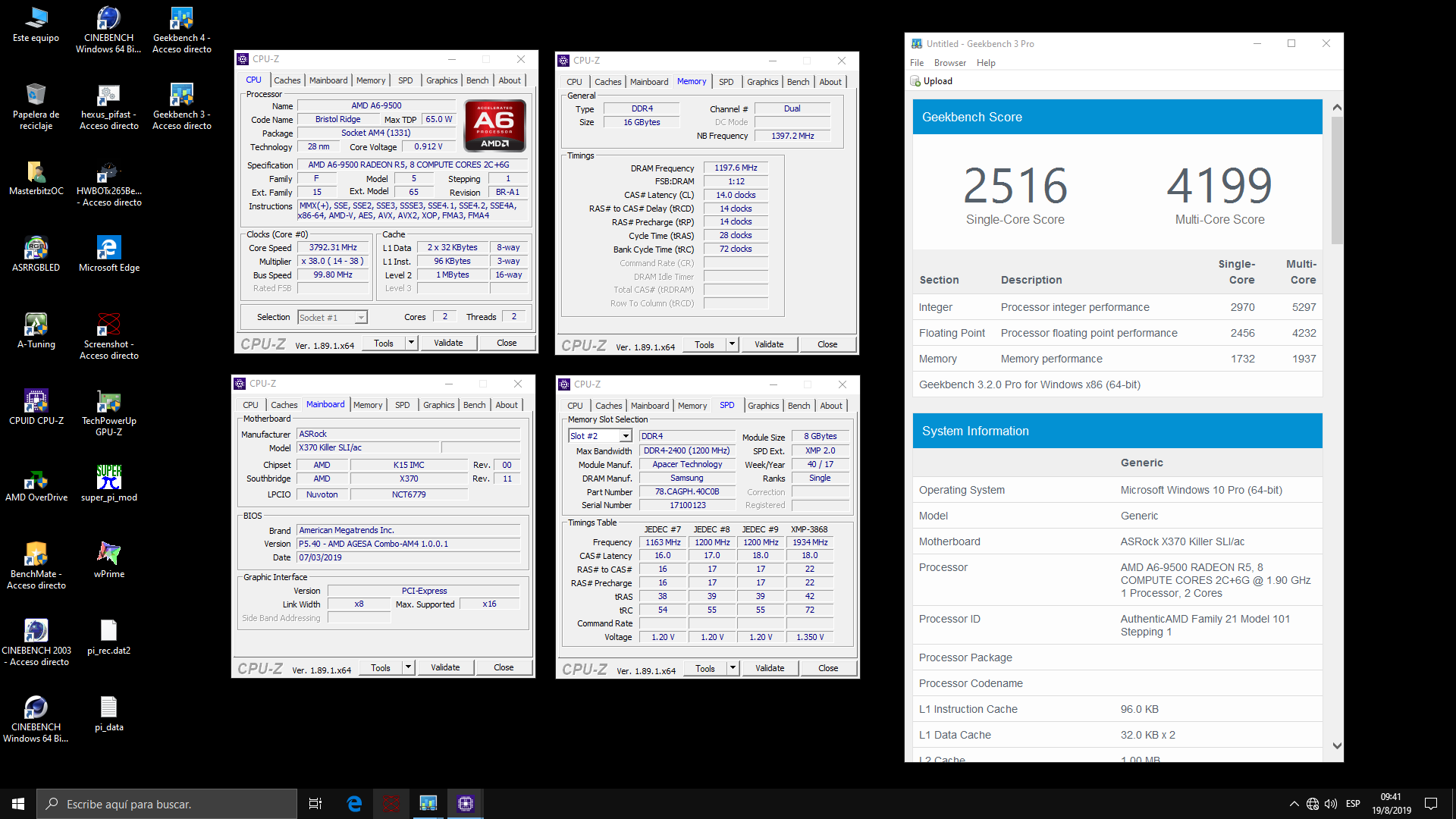The image size is (1456, 819).
Task: Open BenchMate shortcut icon
Action: [x=36, y=566]
